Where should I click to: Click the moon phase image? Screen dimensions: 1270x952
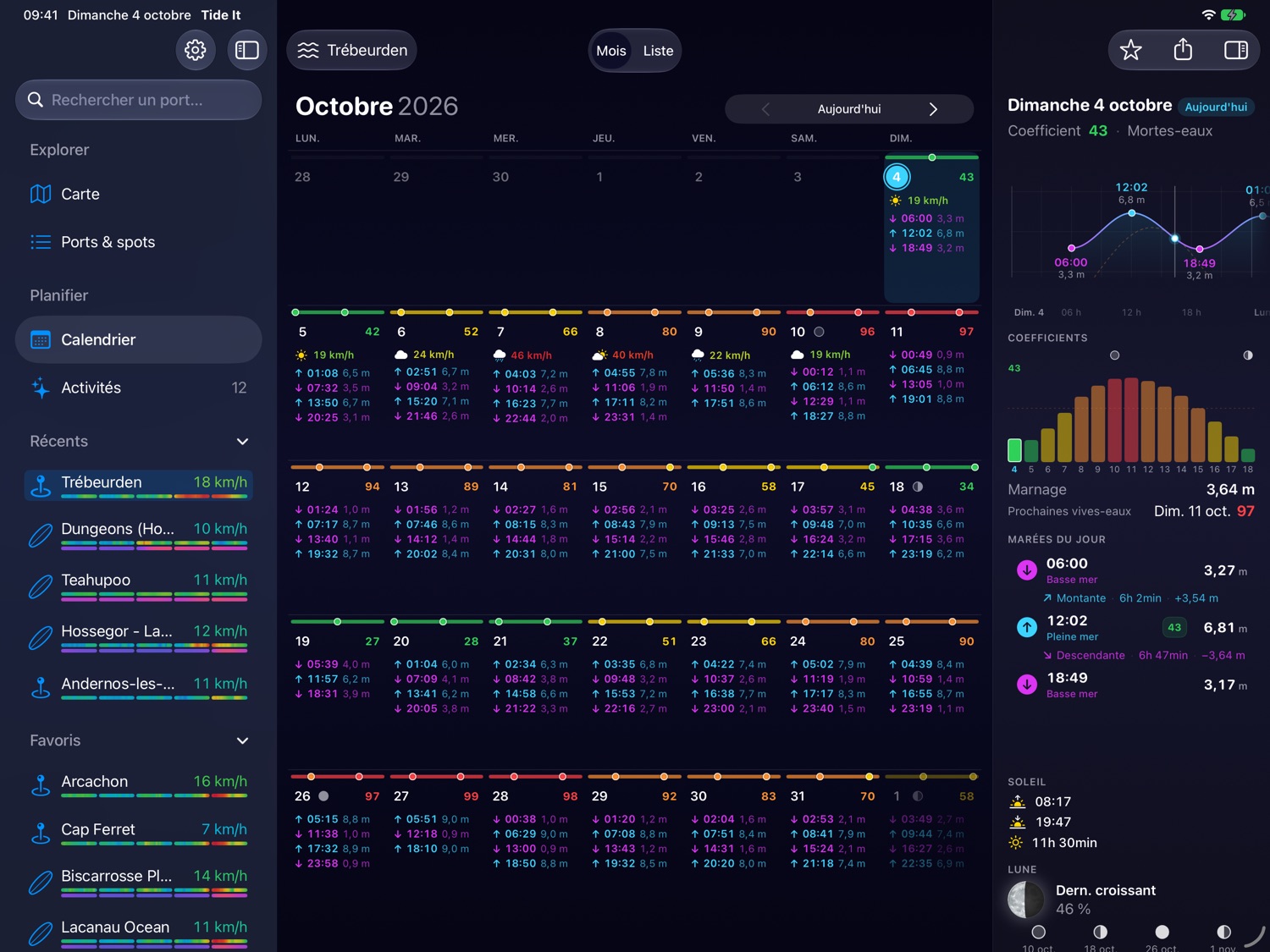(x=1026, y=900)
